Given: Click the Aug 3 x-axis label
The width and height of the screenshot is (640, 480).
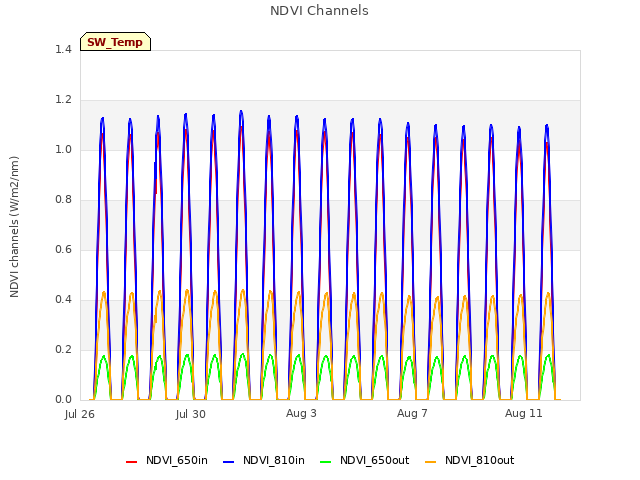Looking at the screenshot, I should [x=301, y=413].
